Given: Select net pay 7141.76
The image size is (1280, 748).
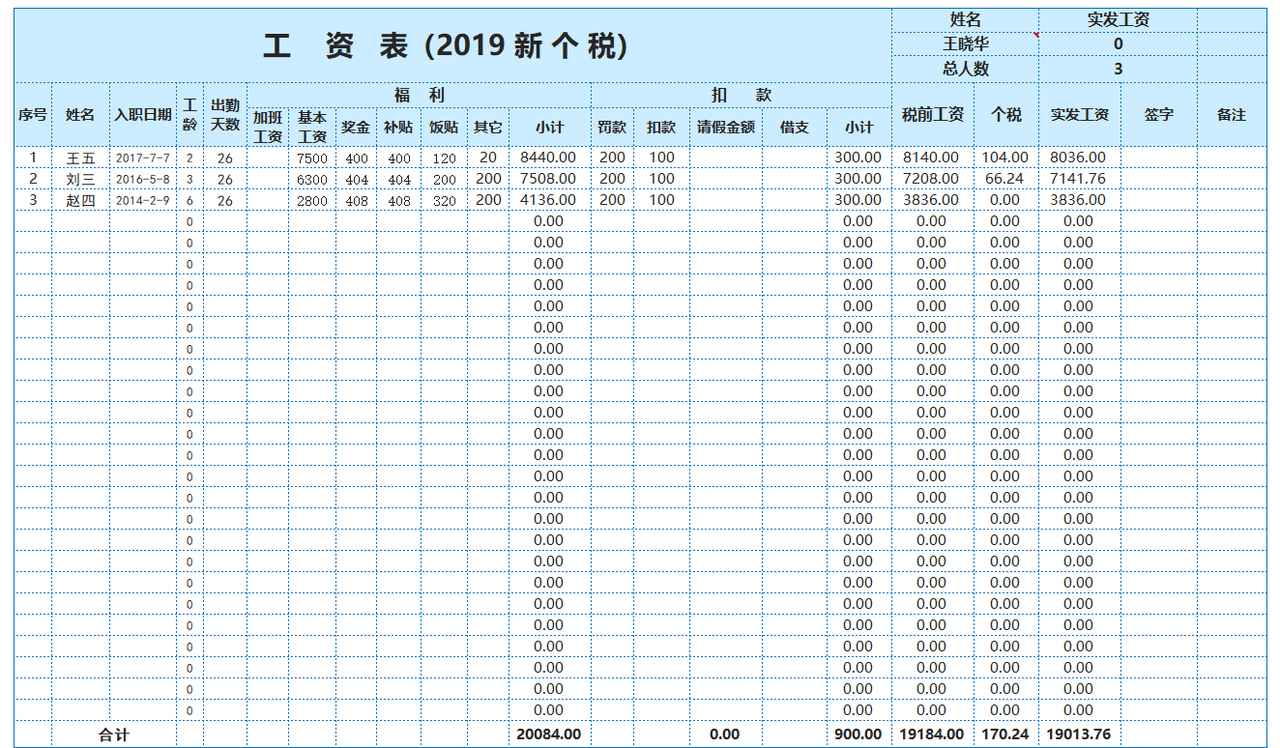Looking at the screenshot, I should pos(1079,179).
